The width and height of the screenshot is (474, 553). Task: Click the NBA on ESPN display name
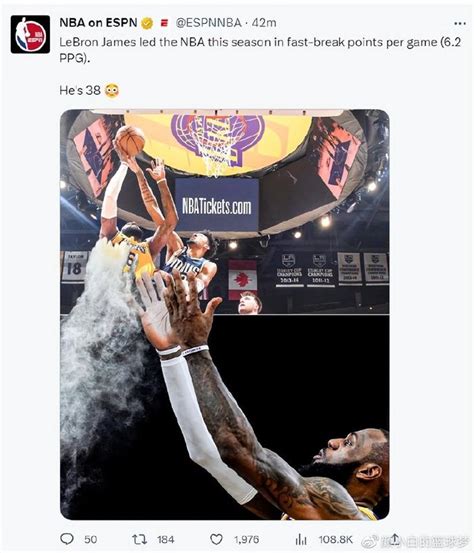[x=98, y=23]
